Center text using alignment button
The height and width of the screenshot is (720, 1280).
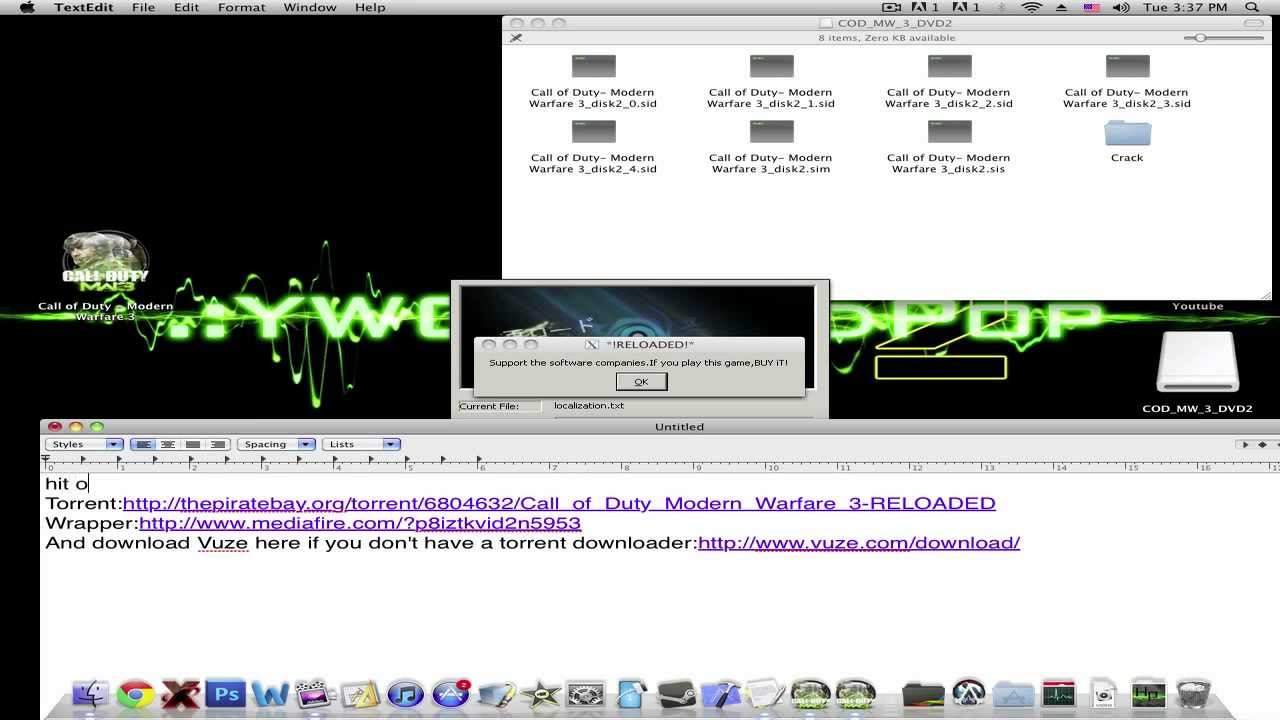[168, 444]
